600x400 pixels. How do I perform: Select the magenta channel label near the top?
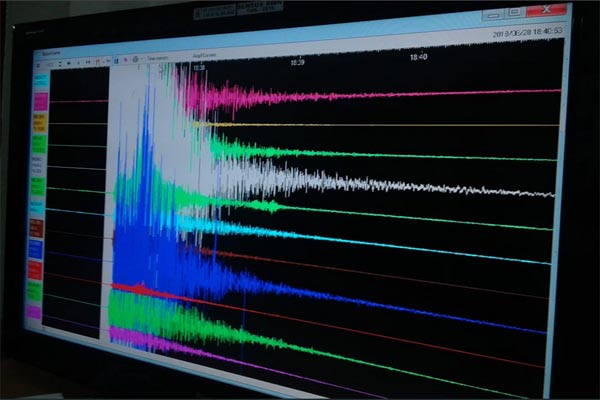[39, 101]
